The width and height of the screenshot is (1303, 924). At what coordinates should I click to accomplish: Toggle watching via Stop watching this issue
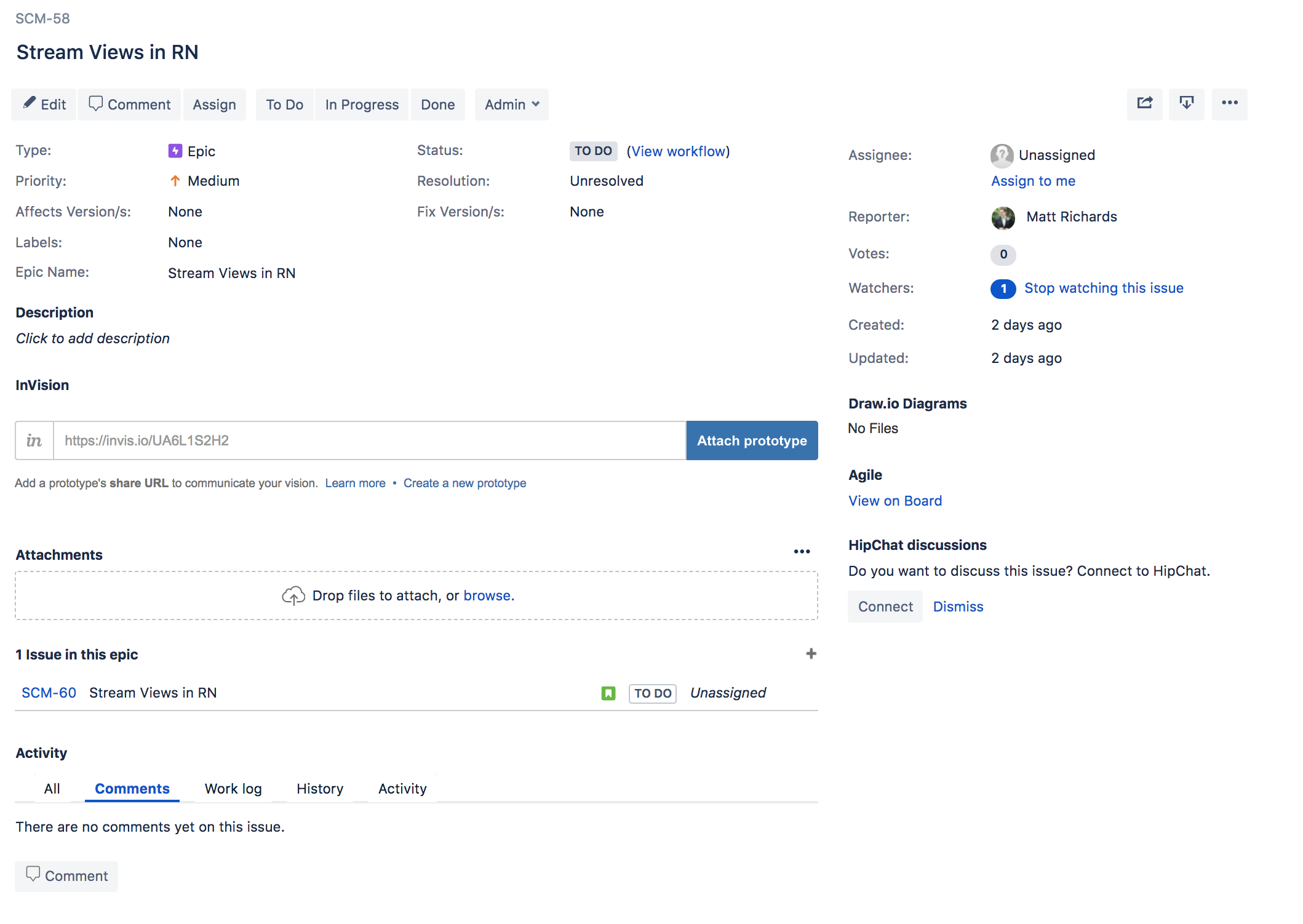point(1103,289)
